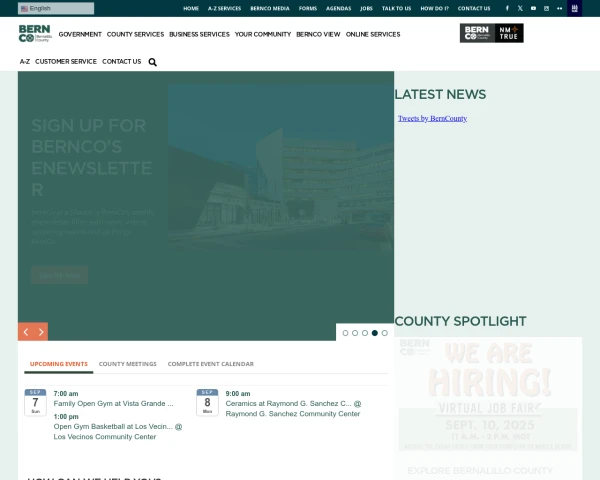Select second carousel slide dot
This screenshot has width=600, height=480.
355,333
